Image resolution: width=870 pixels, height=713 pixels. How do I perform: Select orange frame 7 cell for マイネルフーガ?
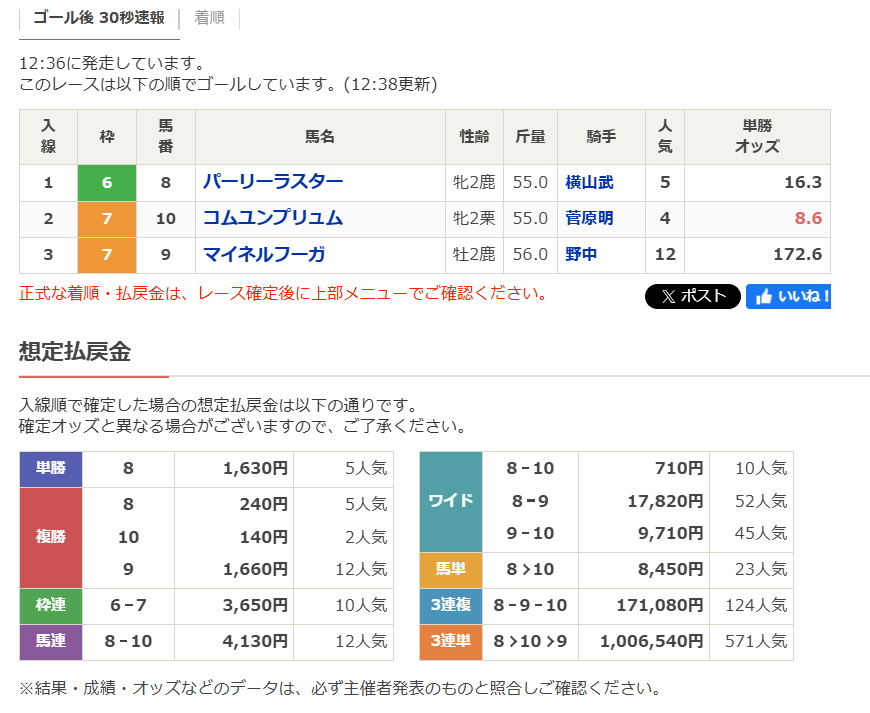click(107, 255)
